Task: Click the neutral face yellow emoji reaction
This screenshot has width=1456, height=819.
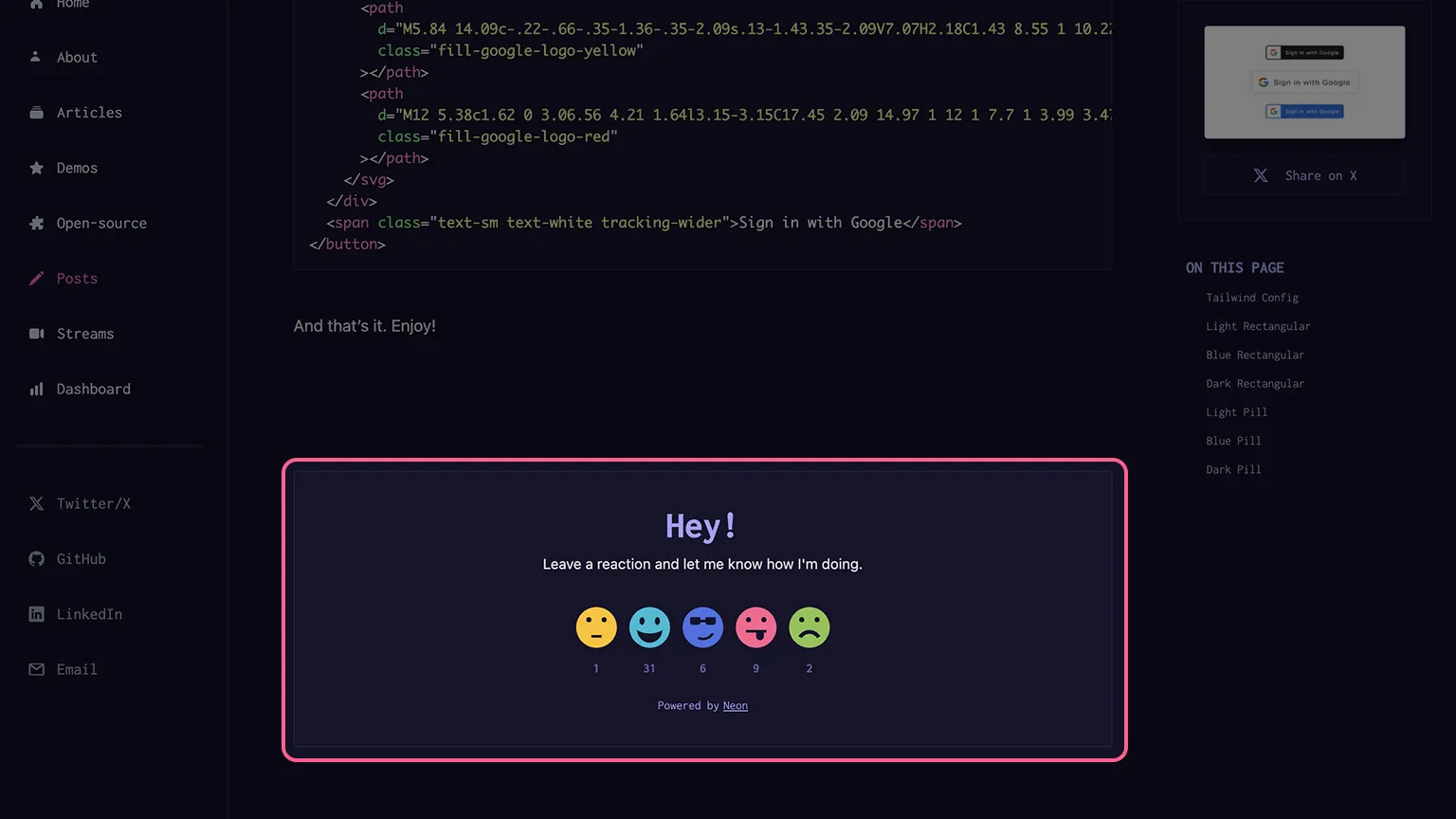Action: 596,628
